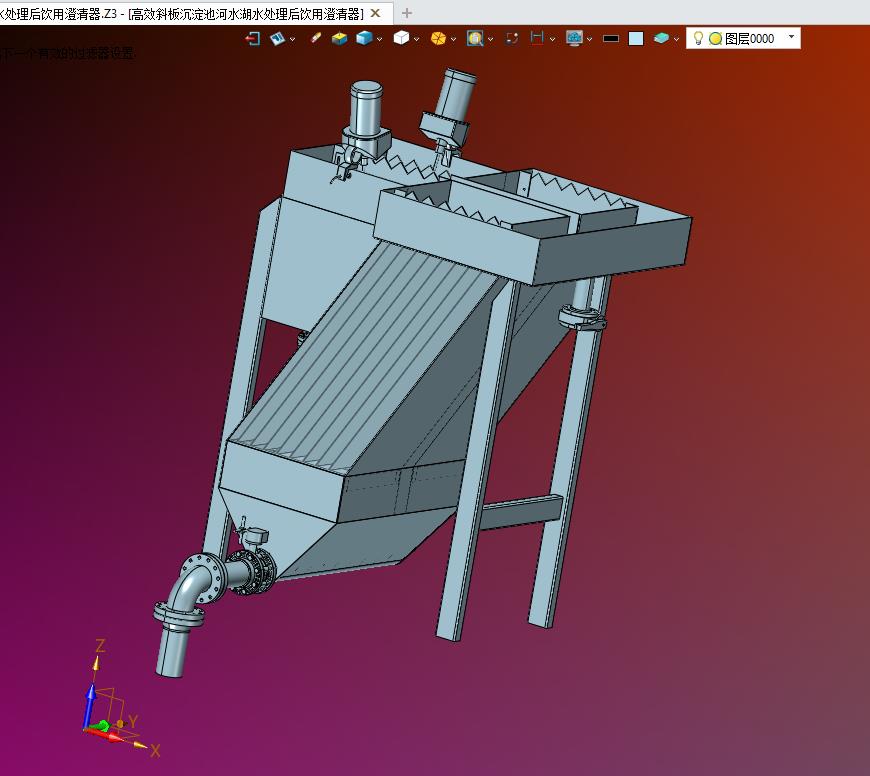Click yellow circle icon beside 图层0000
This screenshot has height=776, width=870.
[716, 38]
